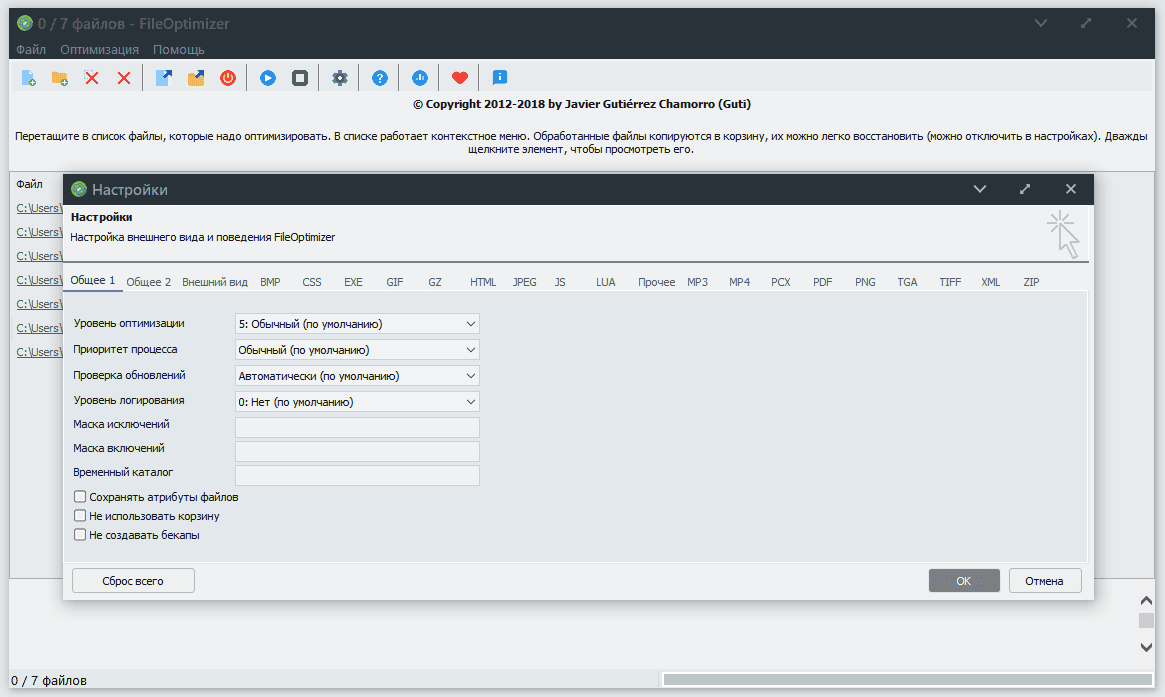
Task: Expand Уровень логирования dropdown
Action: tap(357, 402)
